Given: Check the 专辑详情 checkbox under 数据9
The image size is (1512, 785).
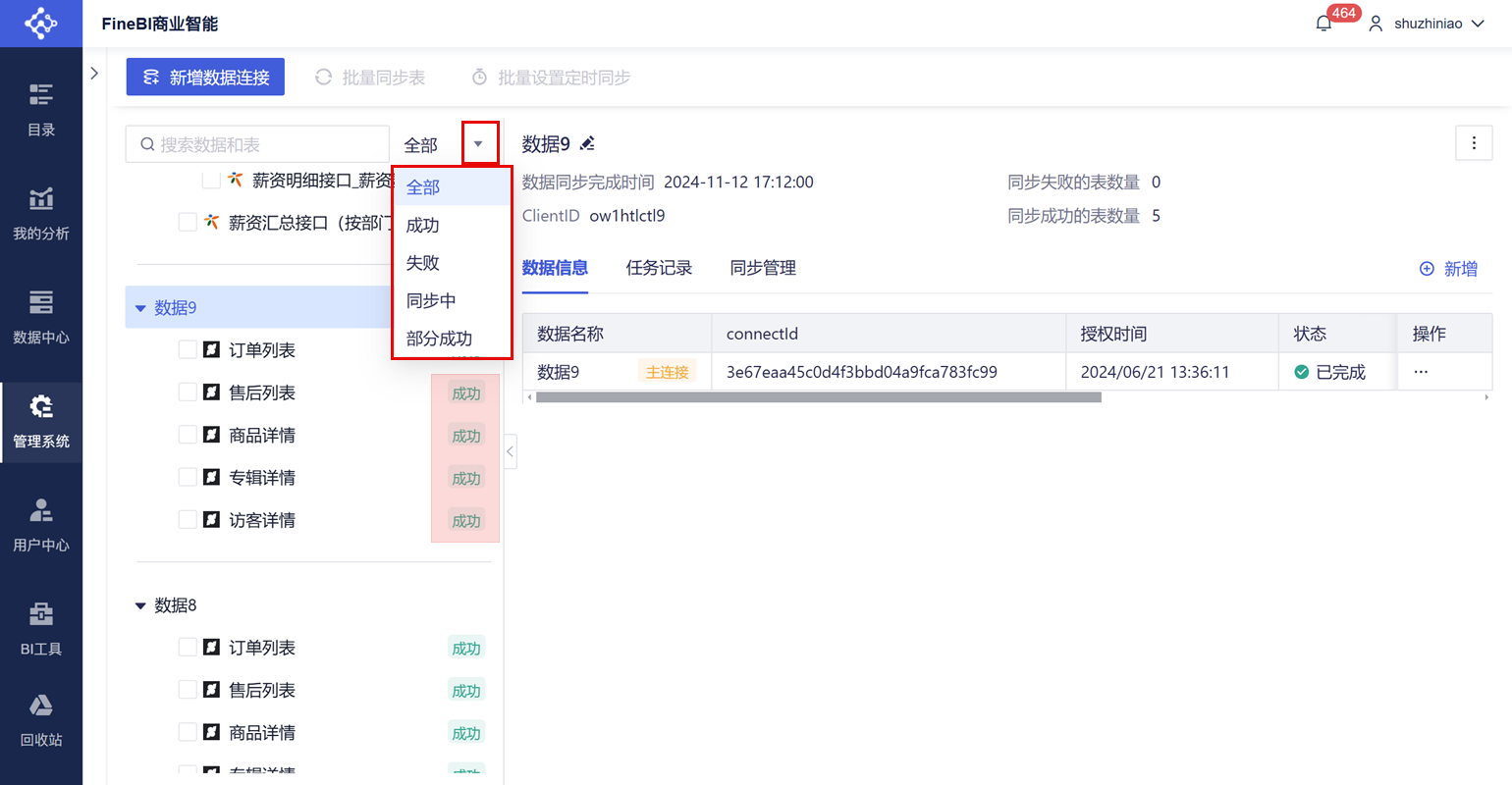Looking at the screenshot, I should click(188, 477).
